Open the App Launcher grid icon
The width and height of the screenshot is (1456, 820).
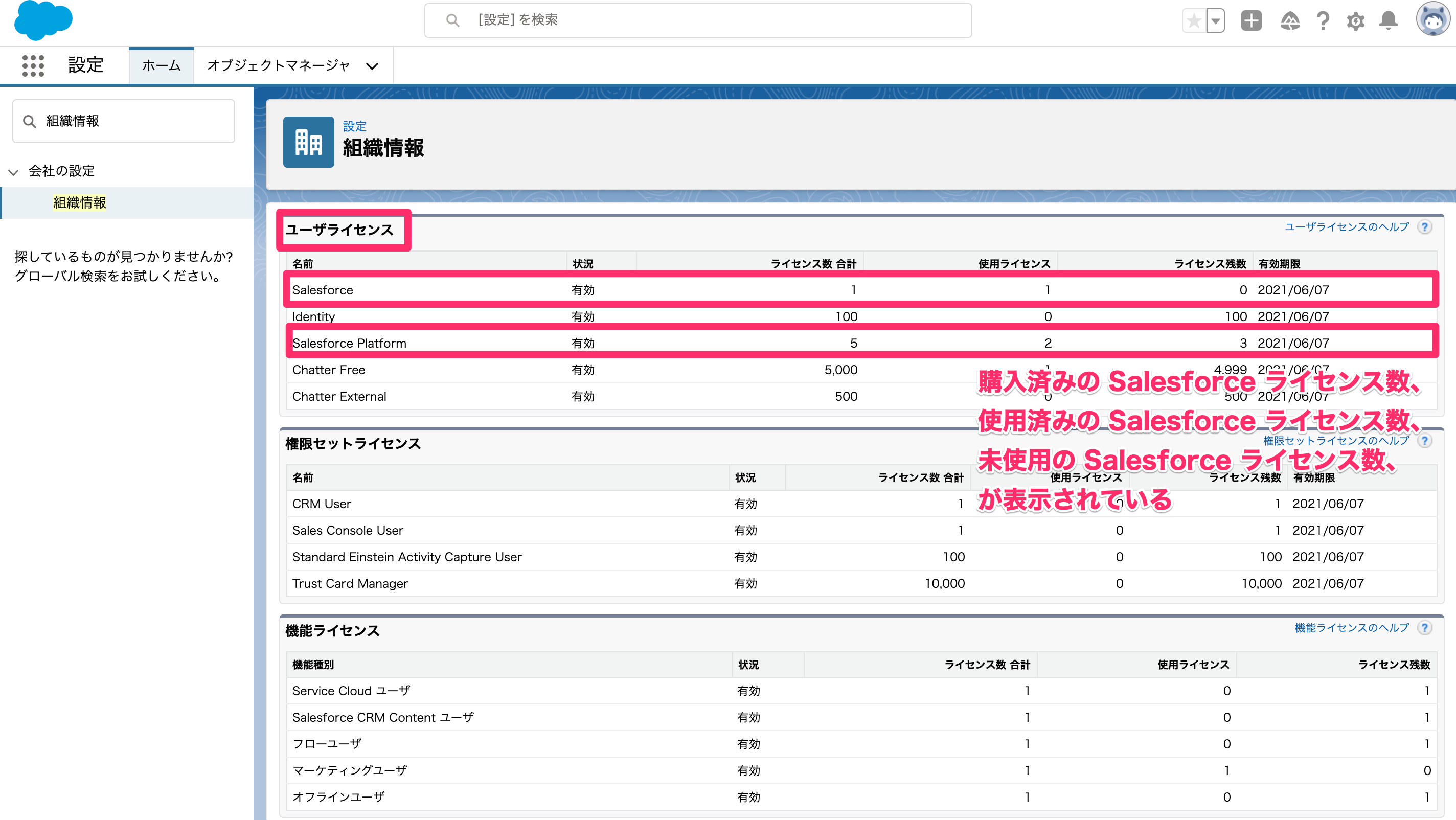33,65
